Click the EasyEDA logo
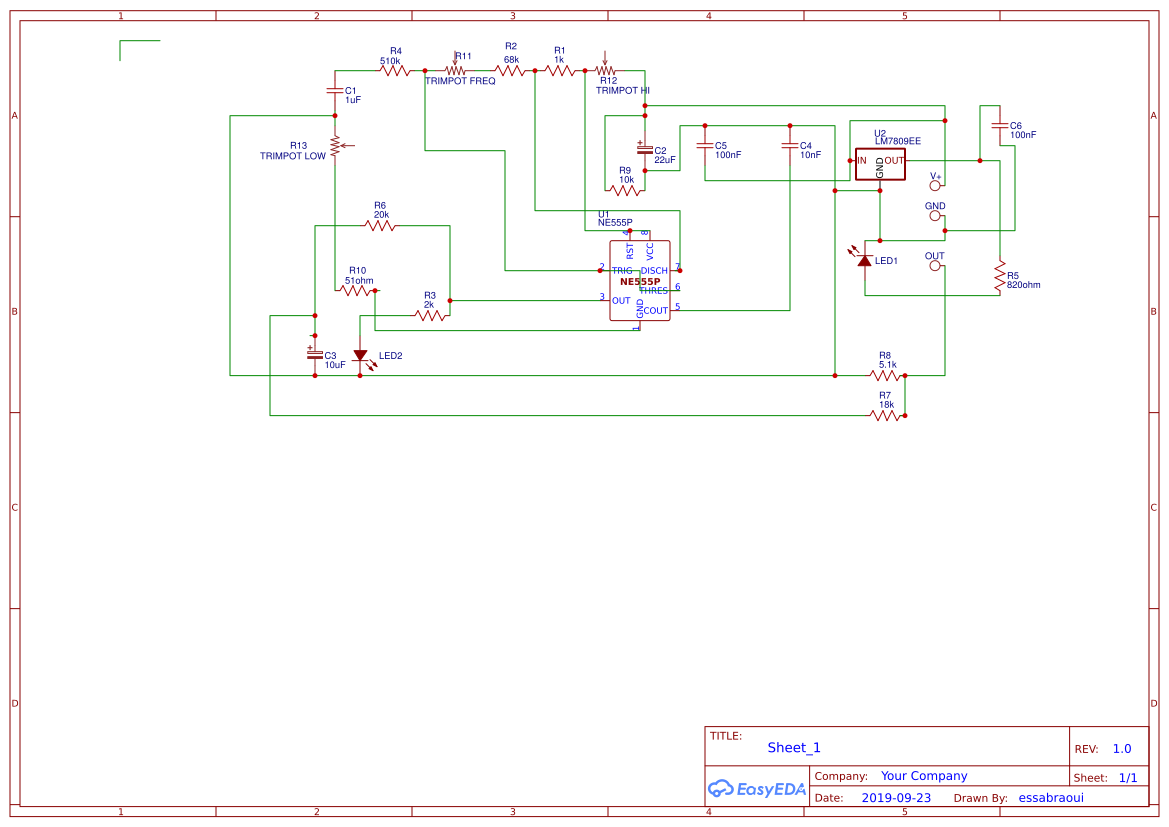The height and width of the screenshot is (827, 1169). point(757,789)
